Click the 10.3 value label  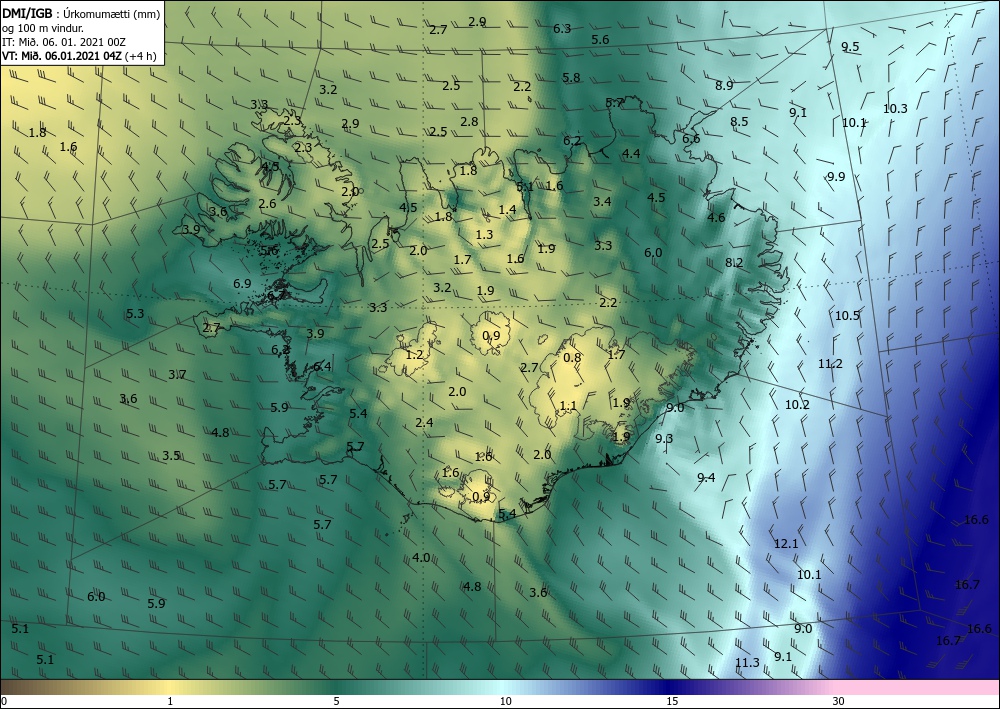click(x=895, y=108)
